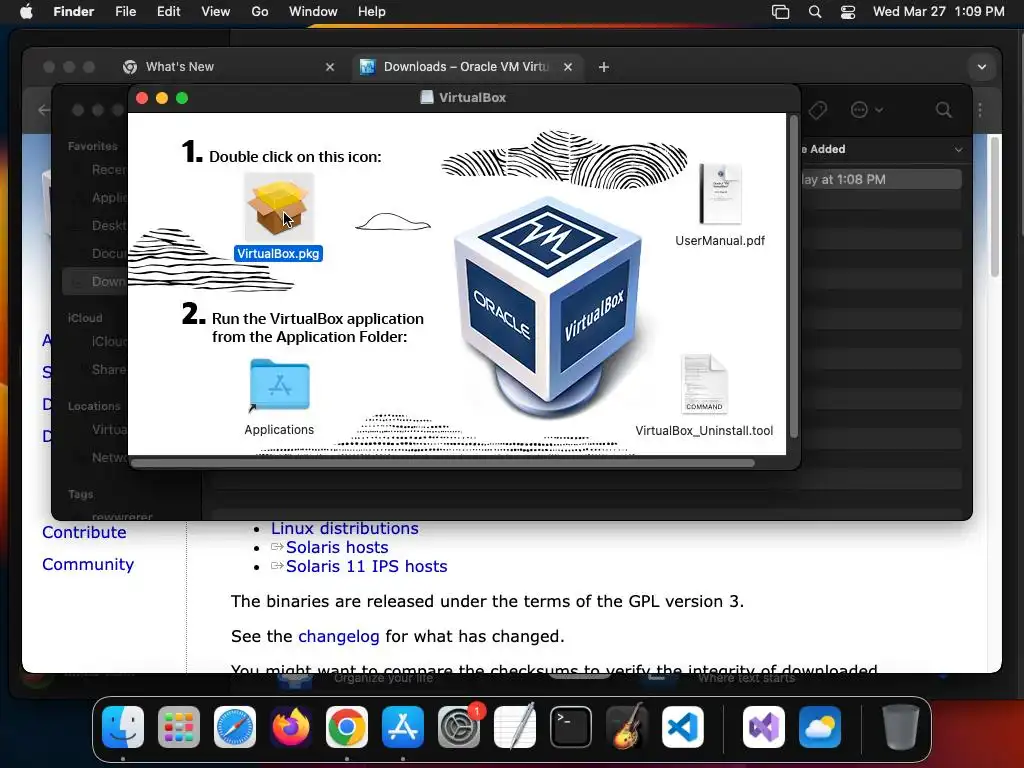Screen dimensions: 1024x768
Task: Open the Applications folder shortcut
Action: 280,385
